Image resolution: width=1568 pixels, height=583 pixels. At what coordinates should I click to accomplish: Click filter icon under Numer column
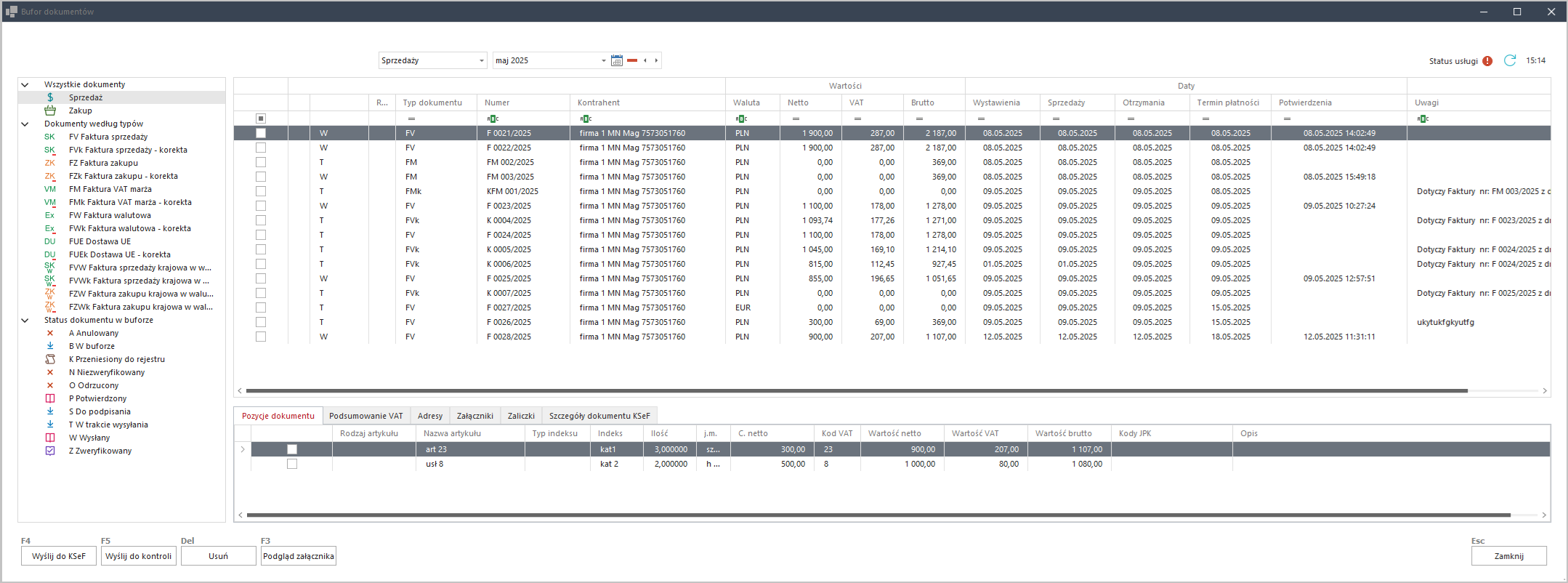[x=493, y=118]
